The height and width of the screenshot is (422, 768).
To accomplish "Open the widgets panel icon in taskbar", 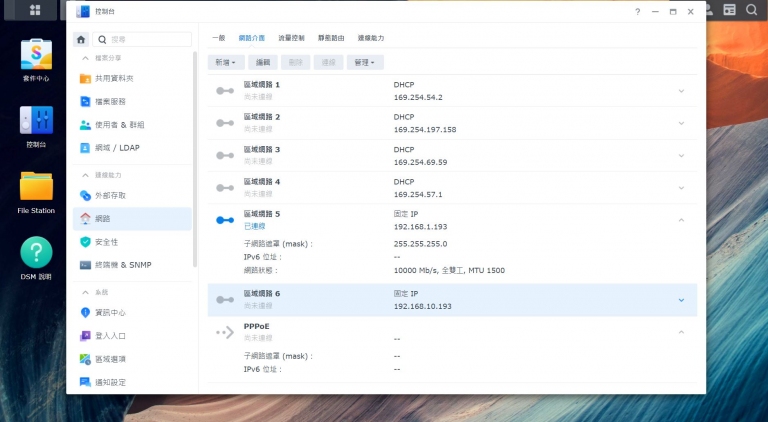I will pos(730,10).
